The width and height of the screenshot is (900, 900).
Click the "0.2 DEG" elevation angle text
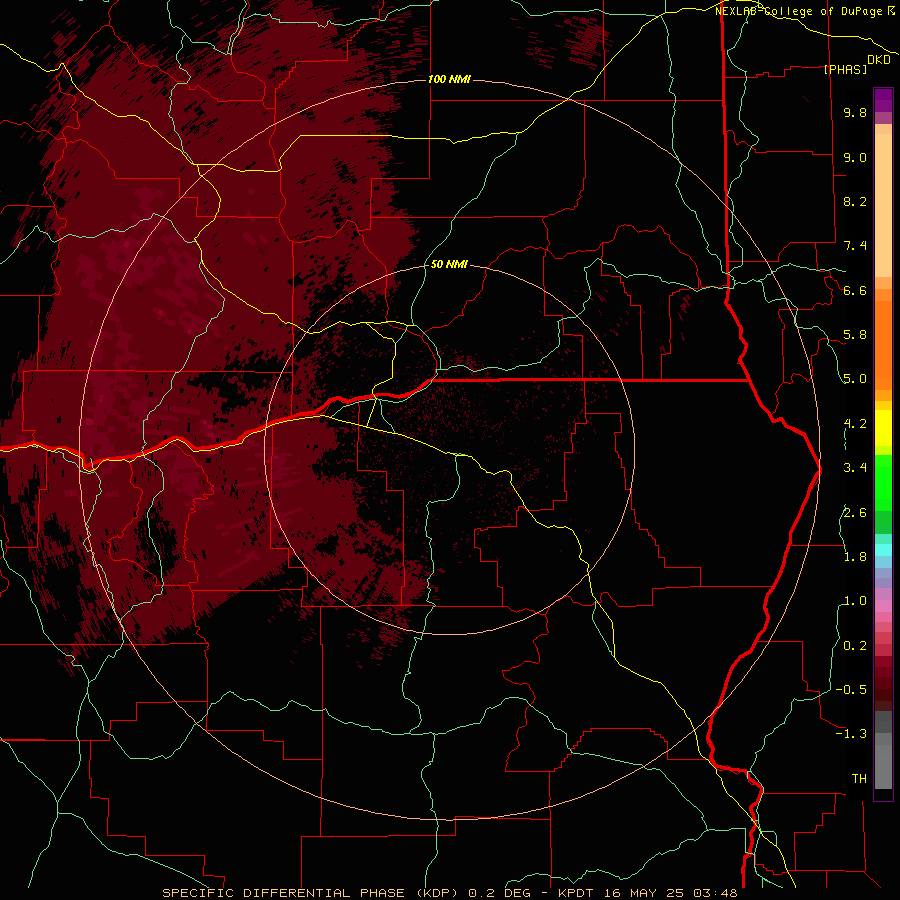[499, 893]
